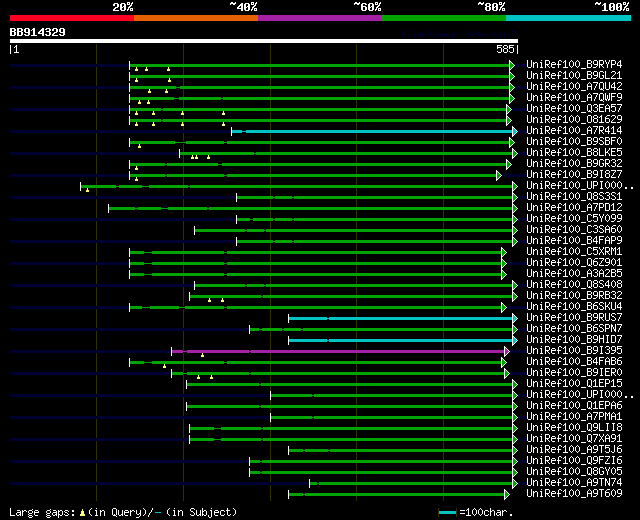This screenshot has width=640, height=520.
Task: Click the cyan arrowhead ending the A7R414 alignment
Action: click(515, 131)
